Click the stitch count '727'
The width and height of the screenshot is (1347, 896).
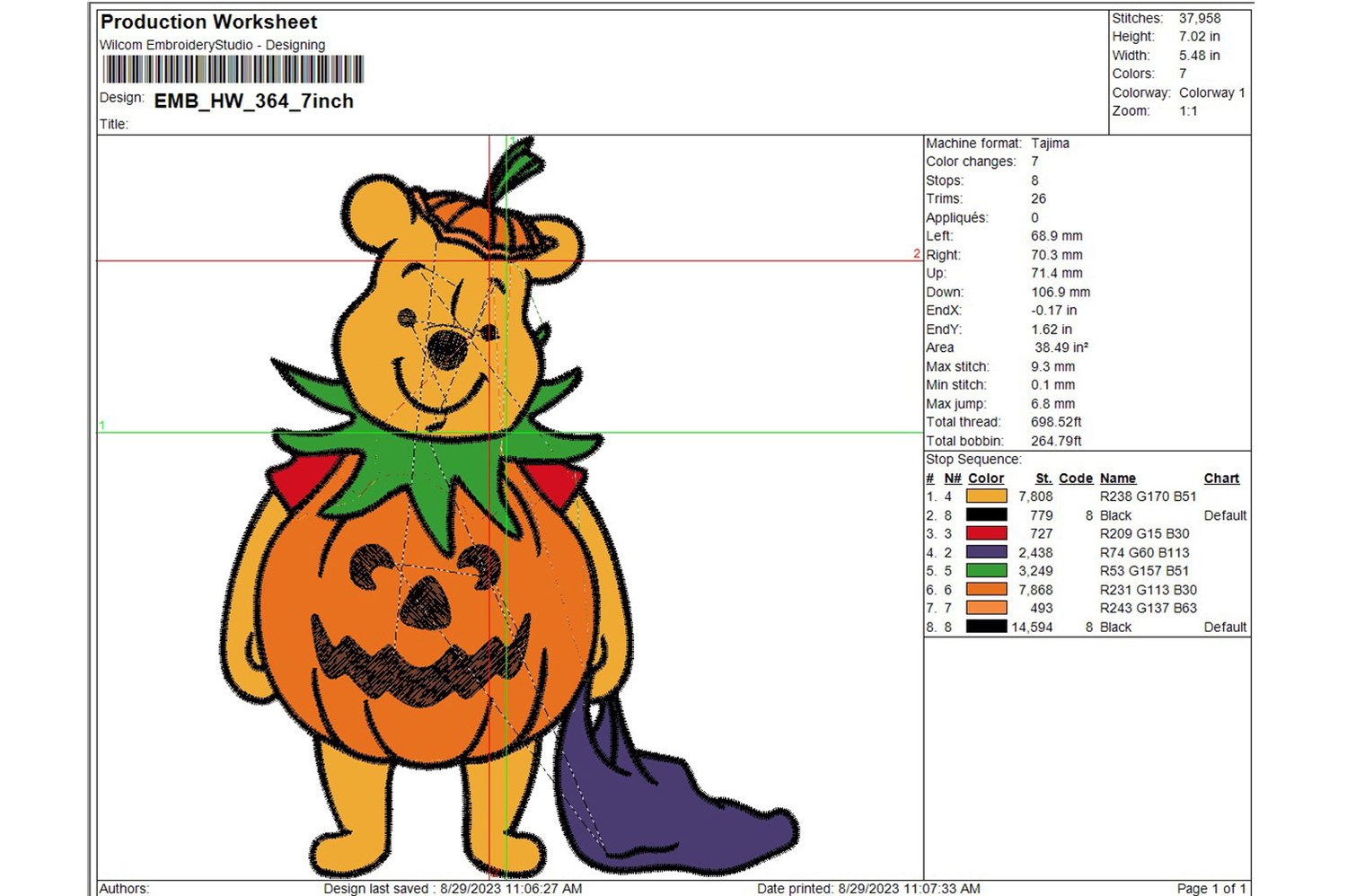coord(1042,533)
